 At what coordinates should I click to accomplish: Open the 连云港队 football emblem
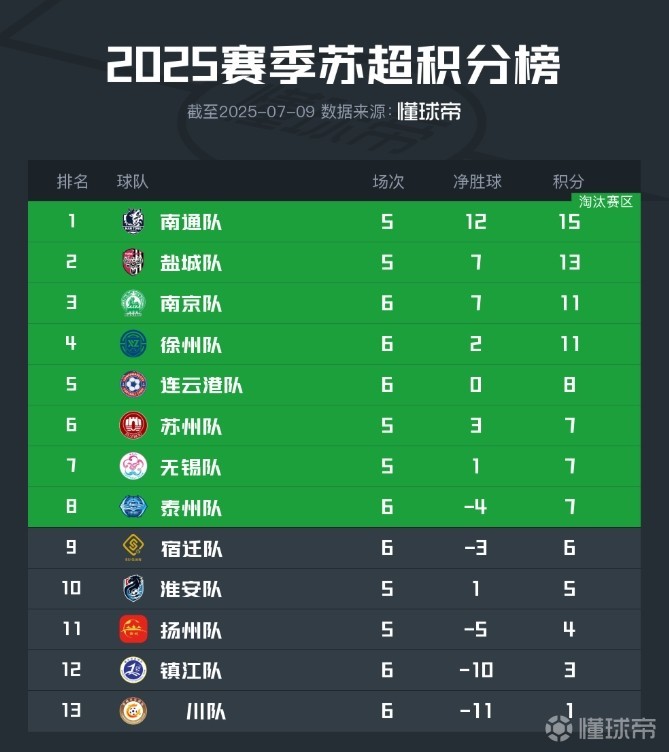pyautogui.click(x=133, y=384)
